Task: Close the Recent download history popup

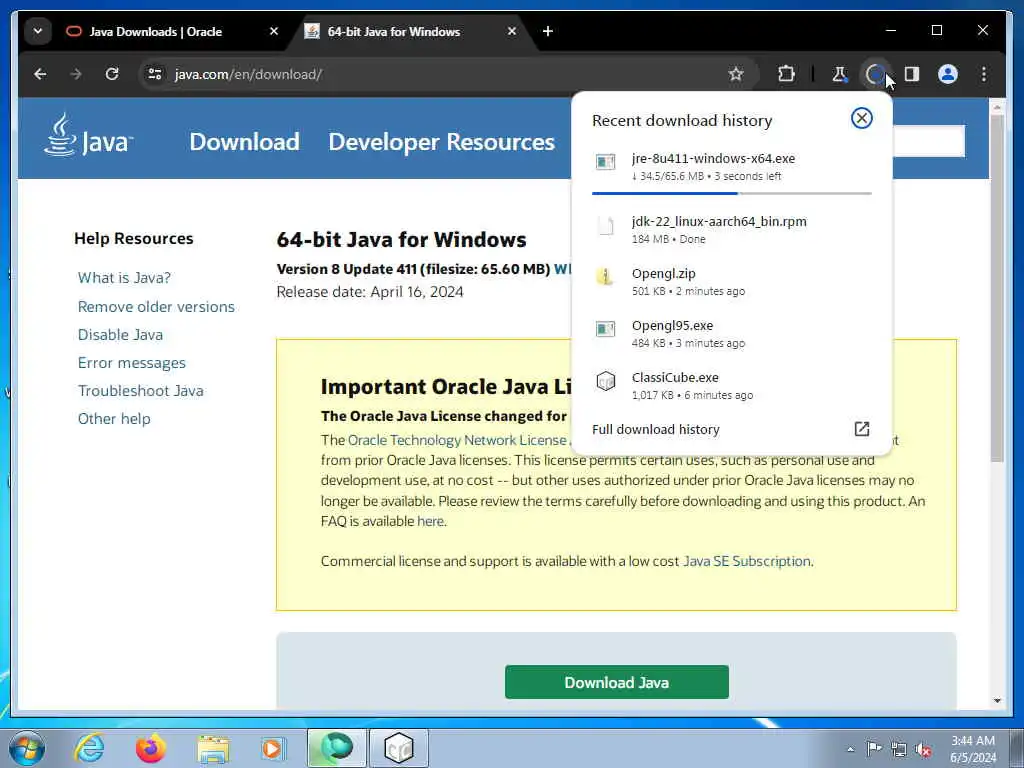Action: pyautogui.click(x=861, y=118)
